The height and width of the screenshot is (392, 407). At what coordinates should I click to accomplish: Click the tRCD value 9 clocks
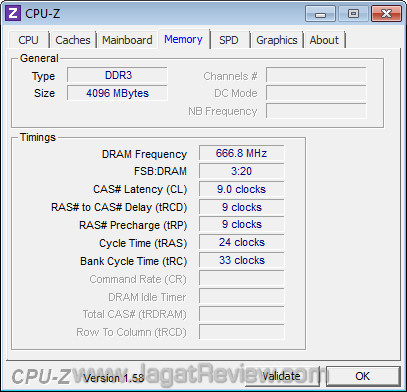click(x=241, y=207)
